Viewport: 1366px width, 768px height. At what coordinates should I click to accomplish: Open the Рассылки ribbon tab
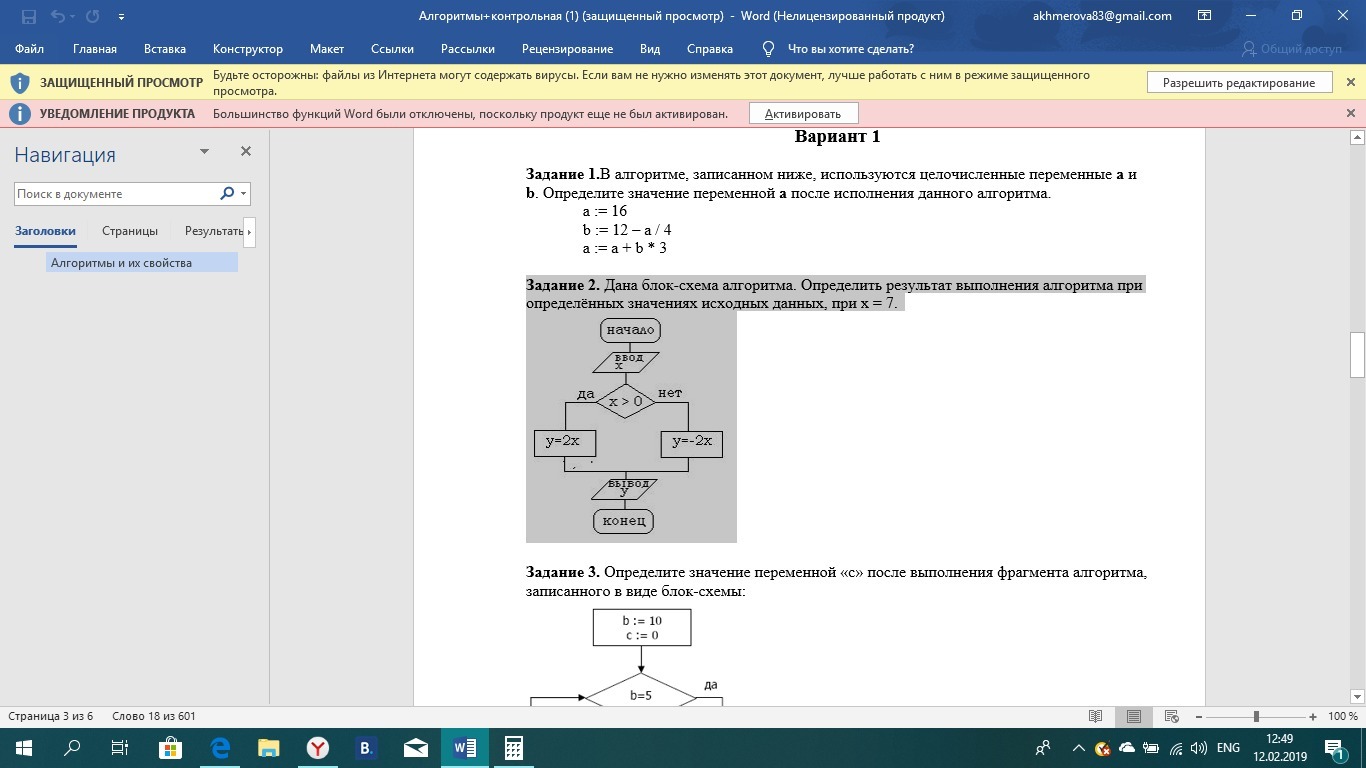click(468, 49)
